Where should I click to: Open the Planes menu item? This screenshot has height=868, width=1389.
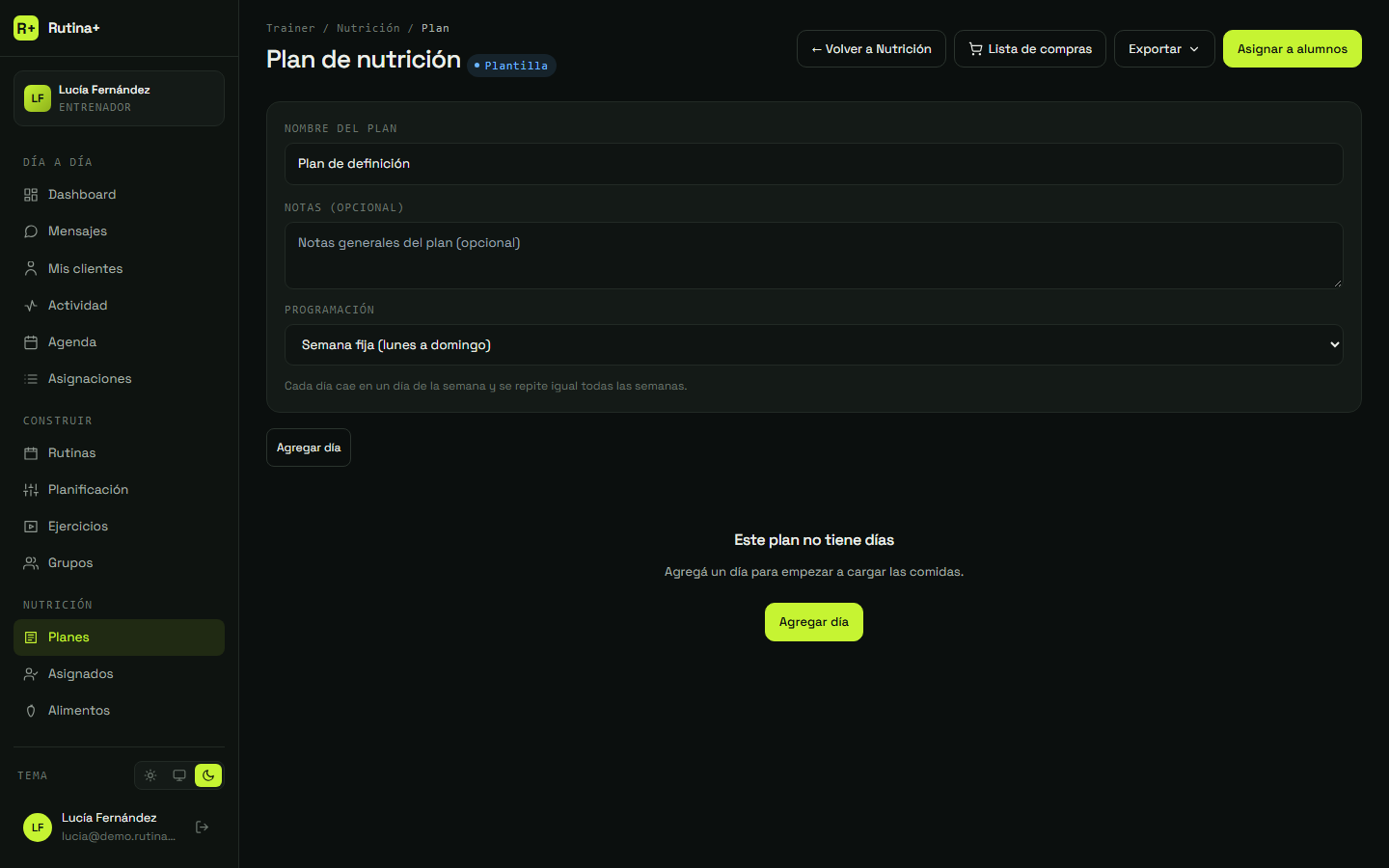(119, 637)
